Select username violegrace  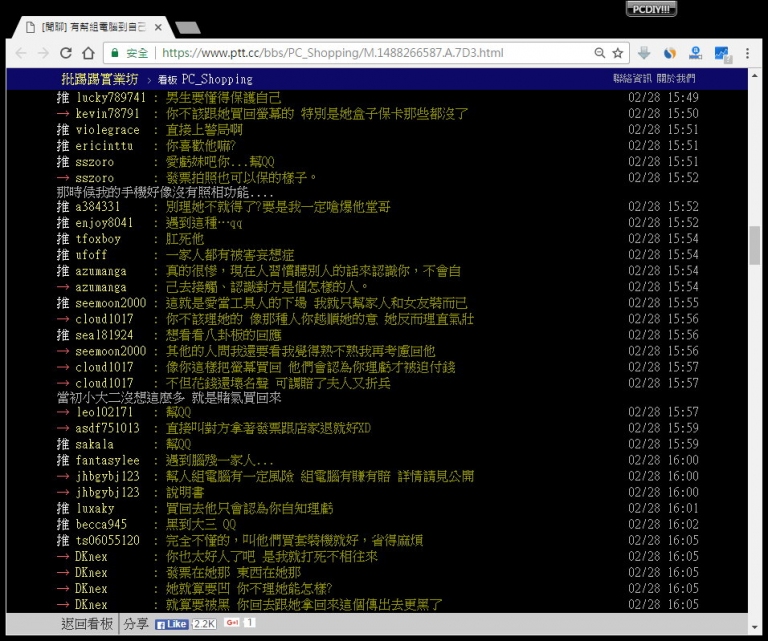[x=107, y=130]
